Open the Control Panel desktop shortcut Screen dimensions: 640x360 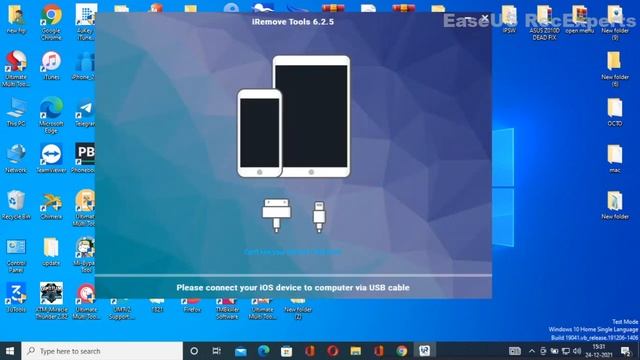click(x=16, y=255)
